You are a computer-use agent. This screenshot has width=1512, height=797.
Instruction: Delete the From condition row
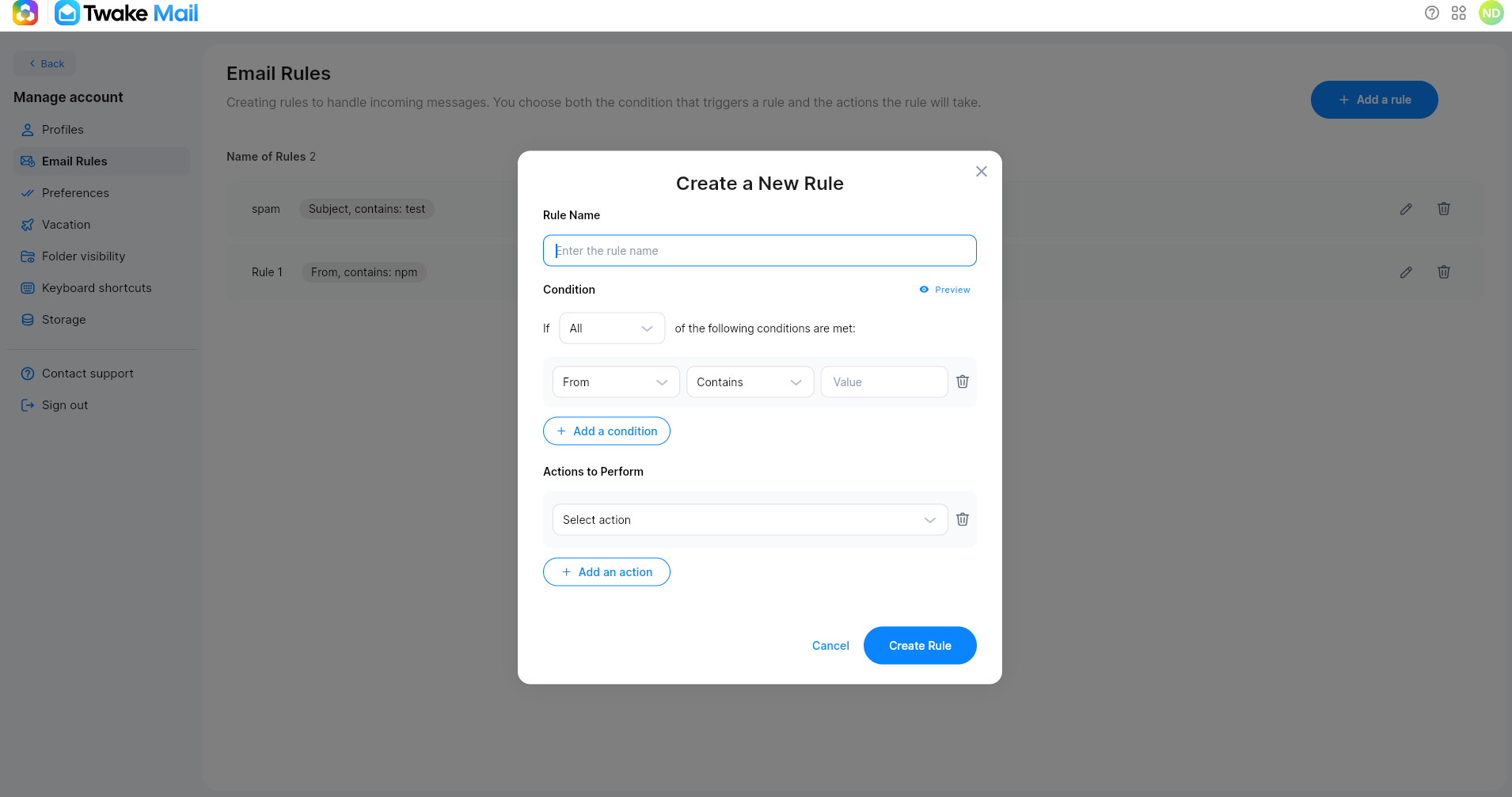[963, 381]
